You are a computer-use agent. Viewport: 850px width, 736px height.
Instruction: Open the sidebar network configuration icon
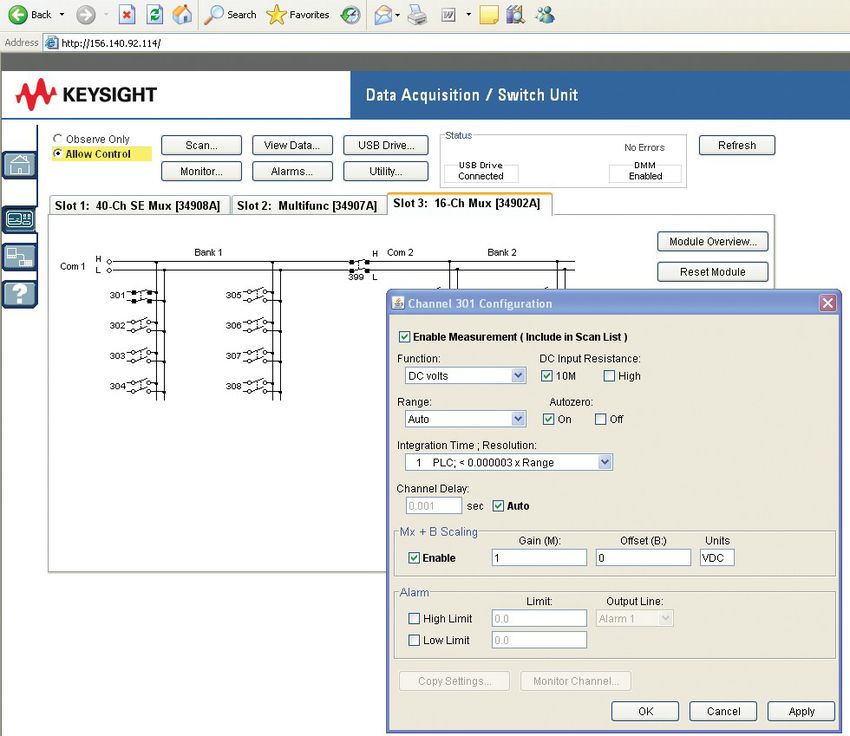point(20,256)
